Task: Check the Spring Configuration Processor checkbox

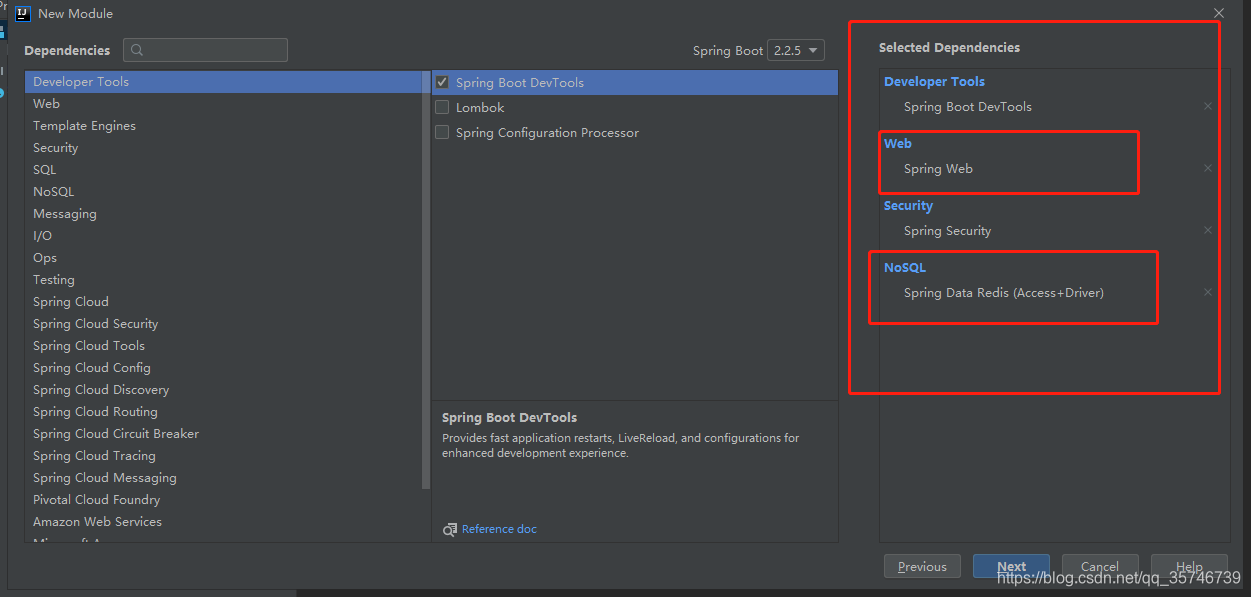Action: [442, 132]
